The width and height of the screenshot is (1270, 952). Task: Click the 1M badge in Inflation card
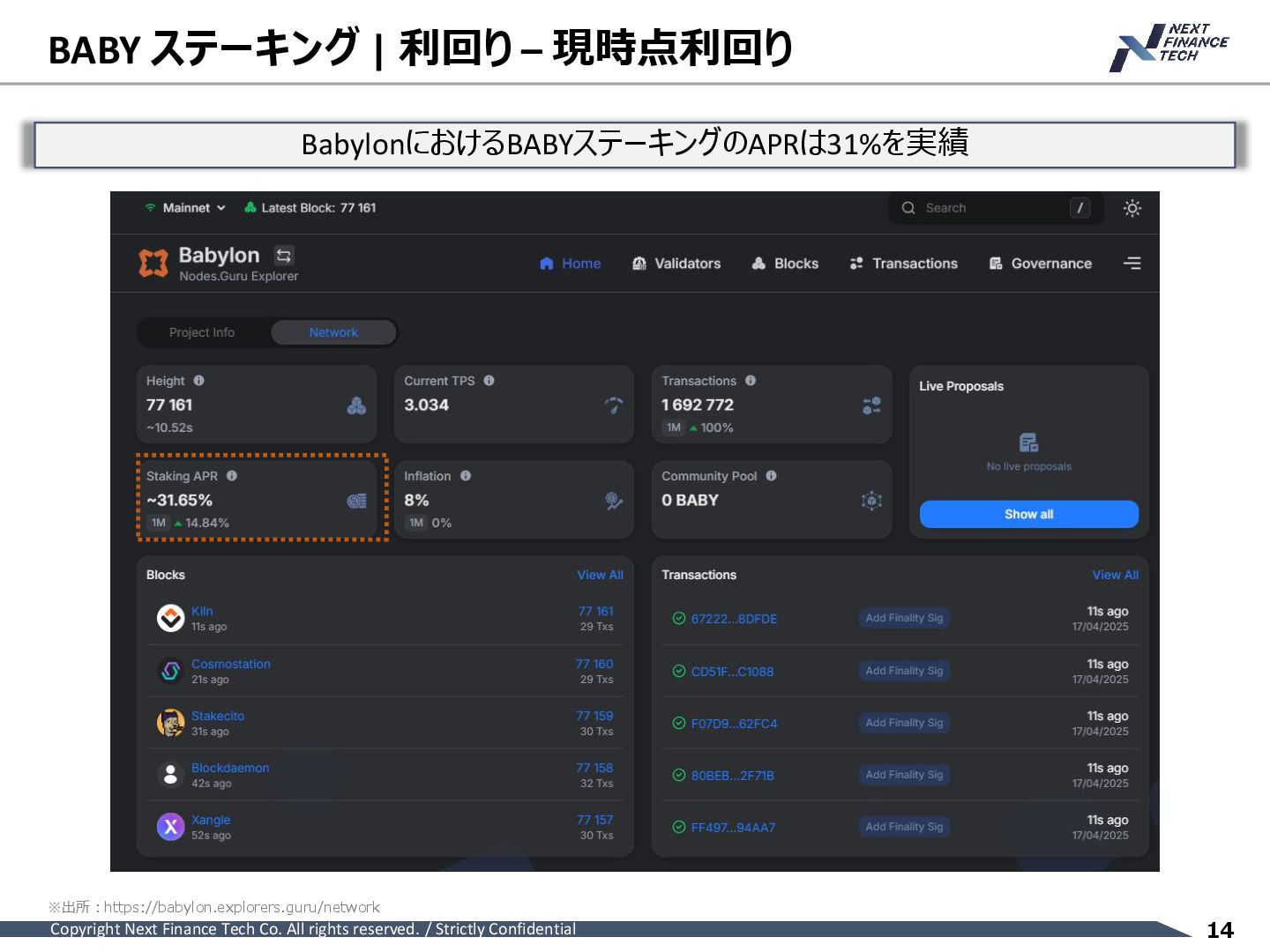(416, 523)
